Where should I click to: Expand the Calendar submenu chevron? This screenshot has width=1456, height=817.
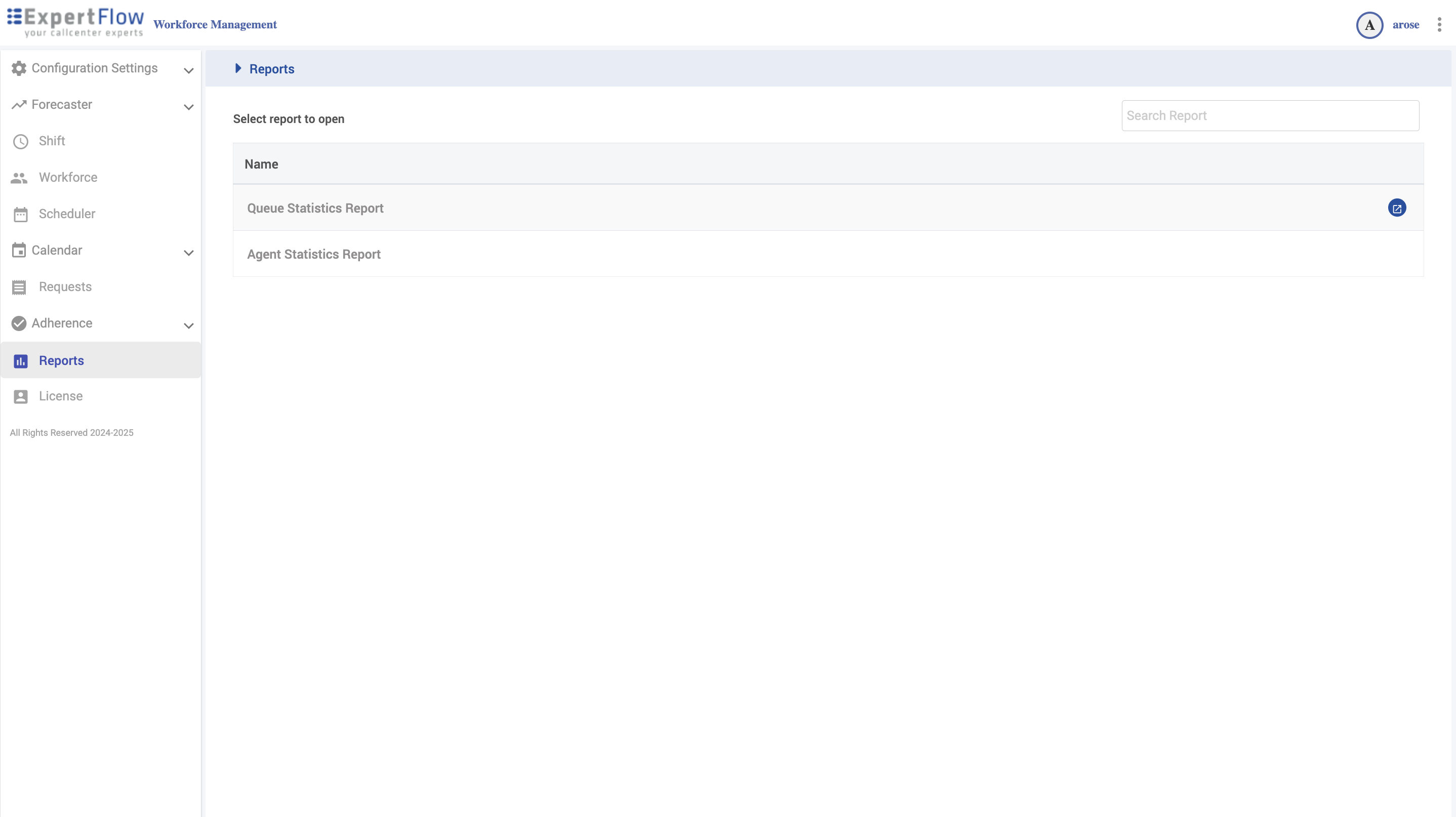189,253
